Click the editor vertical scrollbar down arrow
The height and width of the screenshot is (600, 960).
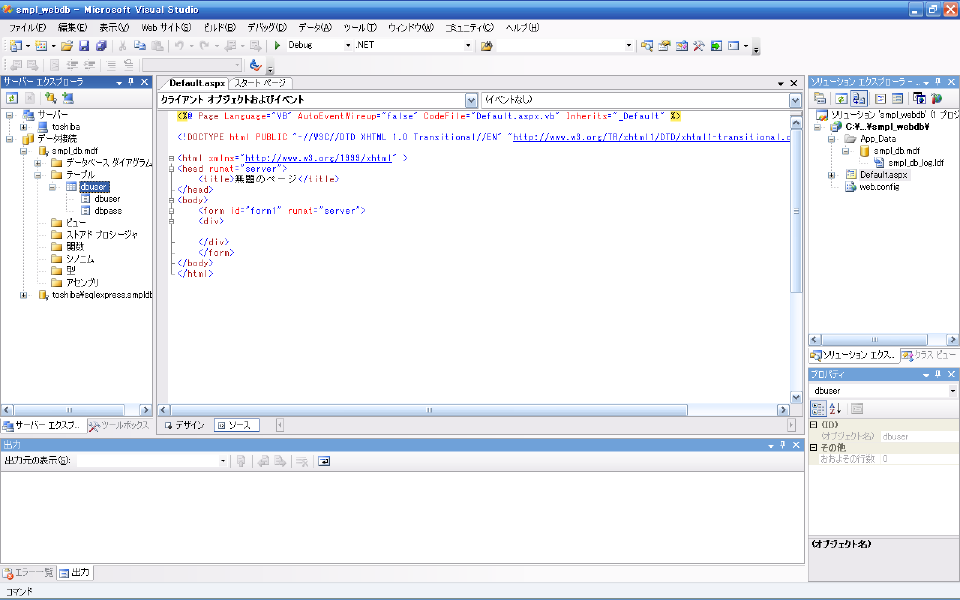tap(796, 397)
